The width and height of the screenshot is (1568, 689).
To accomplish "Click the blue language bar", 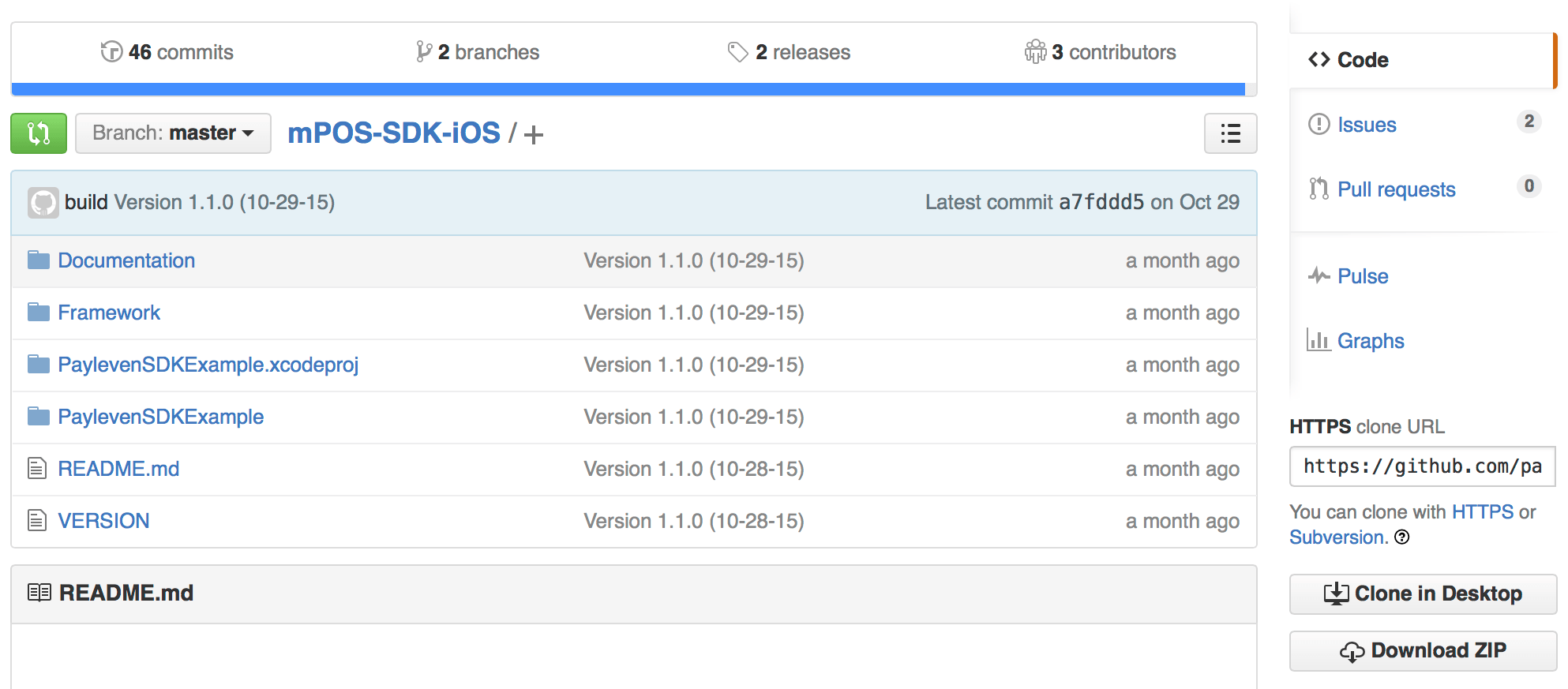I will coord(628,89).
